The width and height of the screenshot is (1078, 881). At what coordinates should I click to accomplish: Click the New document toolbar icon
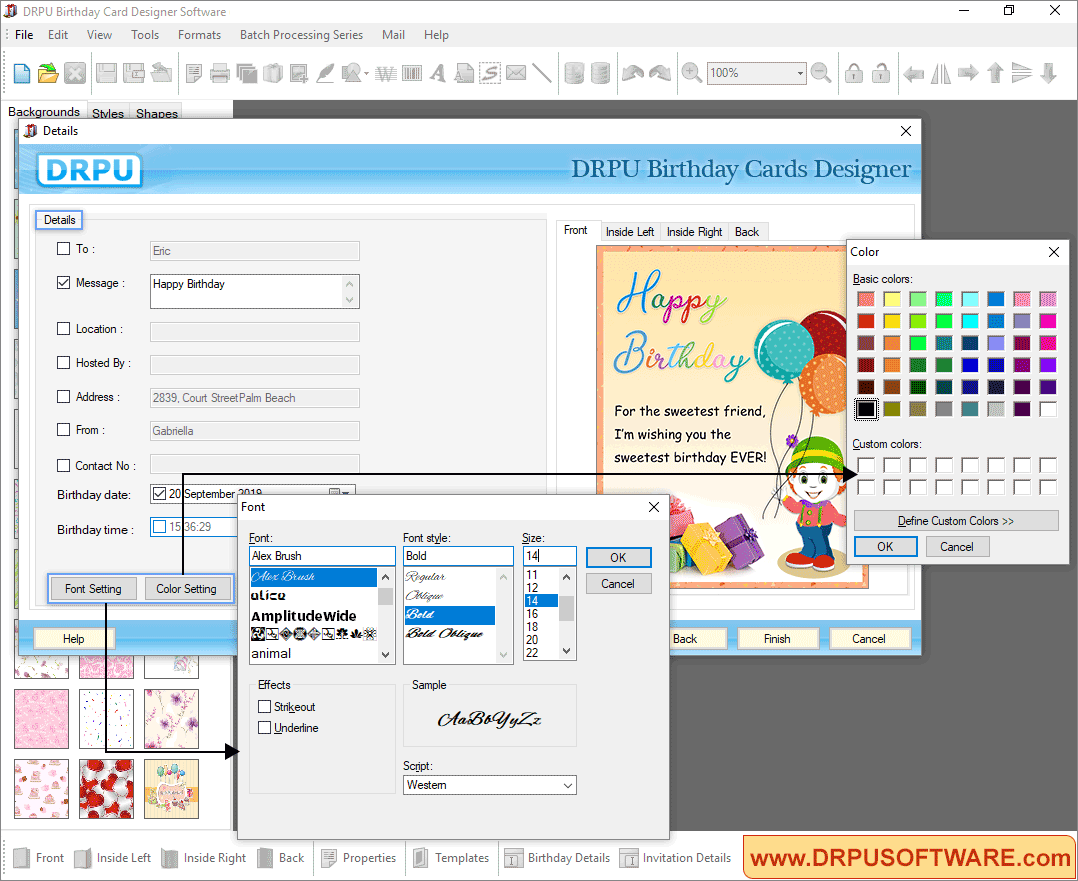21,73
